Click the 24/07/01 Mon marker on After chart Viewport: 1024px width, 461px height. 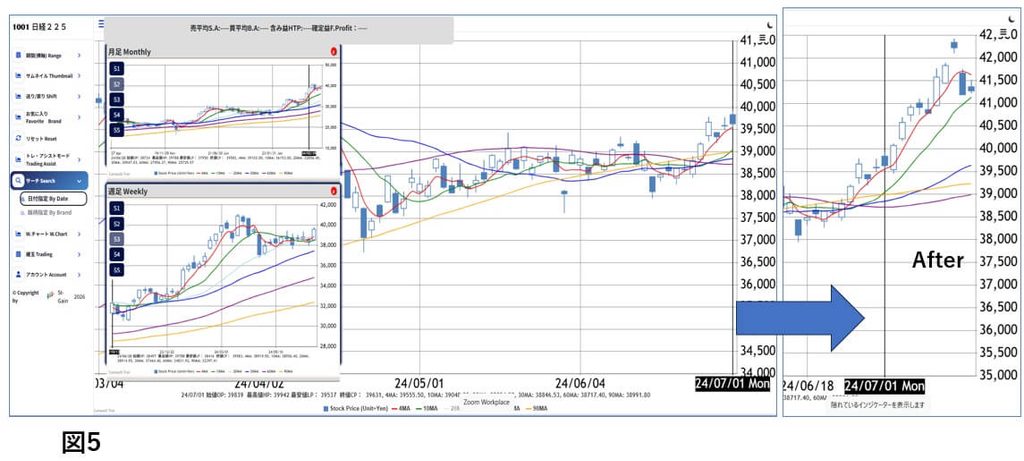click(884, 387)
